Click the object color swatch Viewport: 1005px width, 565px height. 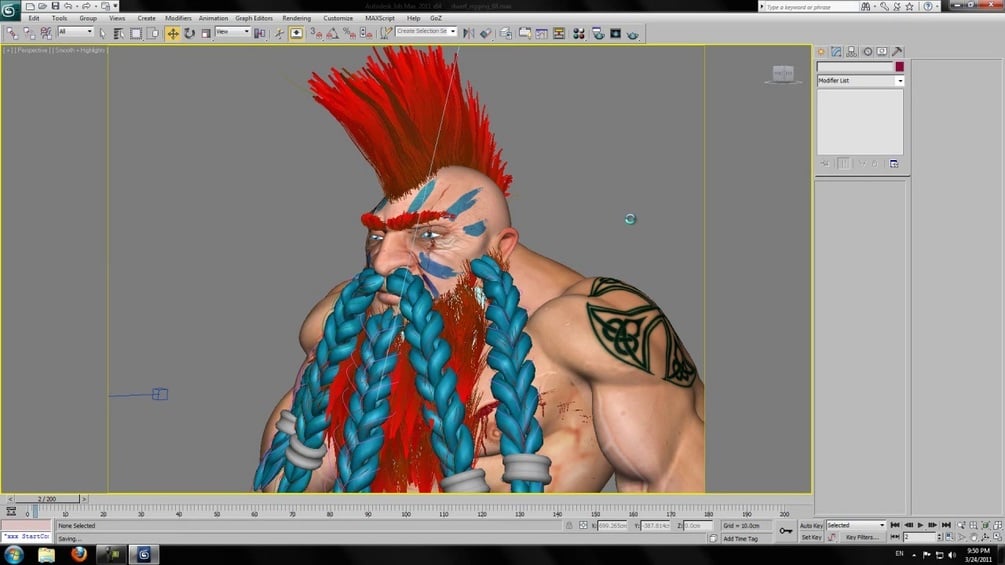(x=900, y=67)
